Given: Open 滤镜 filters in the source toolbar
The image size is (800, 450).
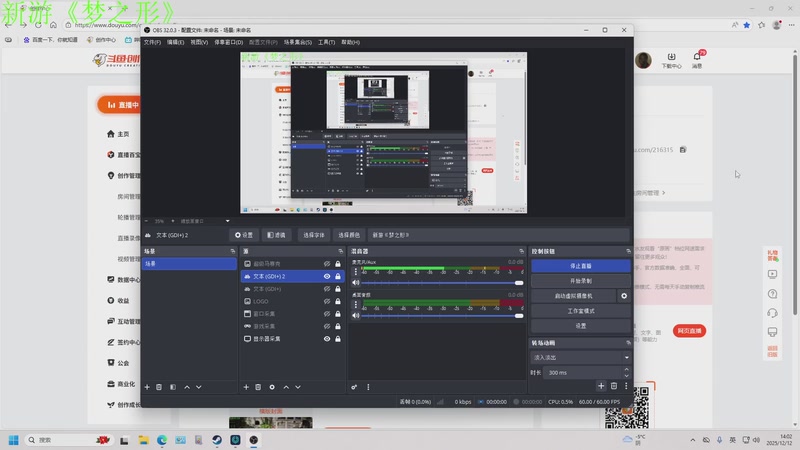Looking at the screenshot, I should (x=277, y=235).
